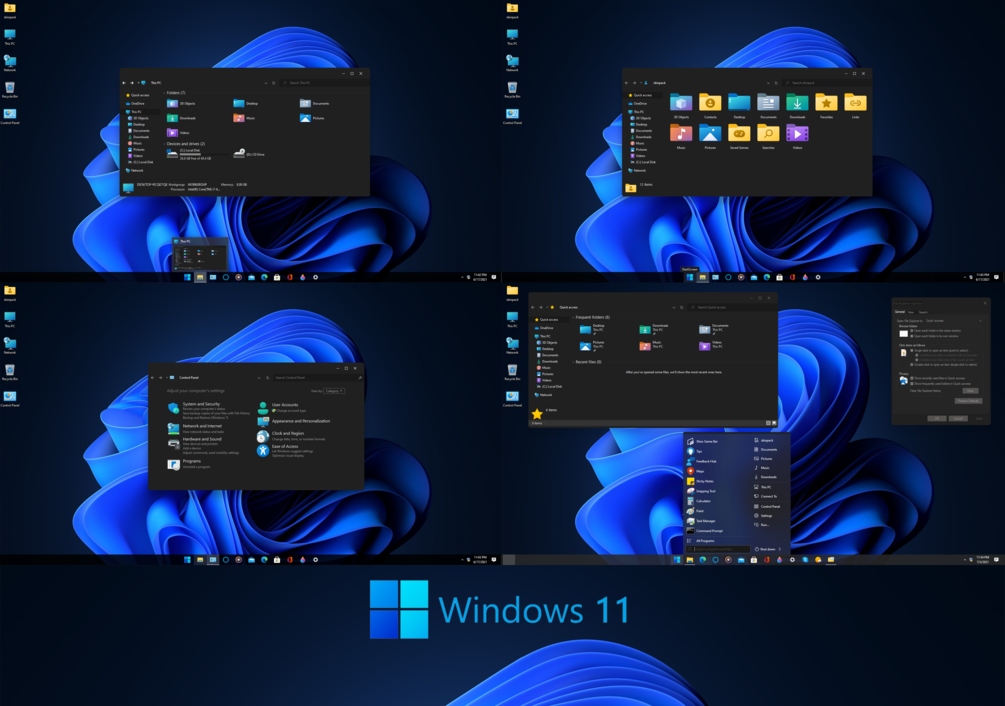Open 'Open File Explorer to' dropdown in options dialog
This screenshot has height=706, width=1005.
[x=954, y=320]
